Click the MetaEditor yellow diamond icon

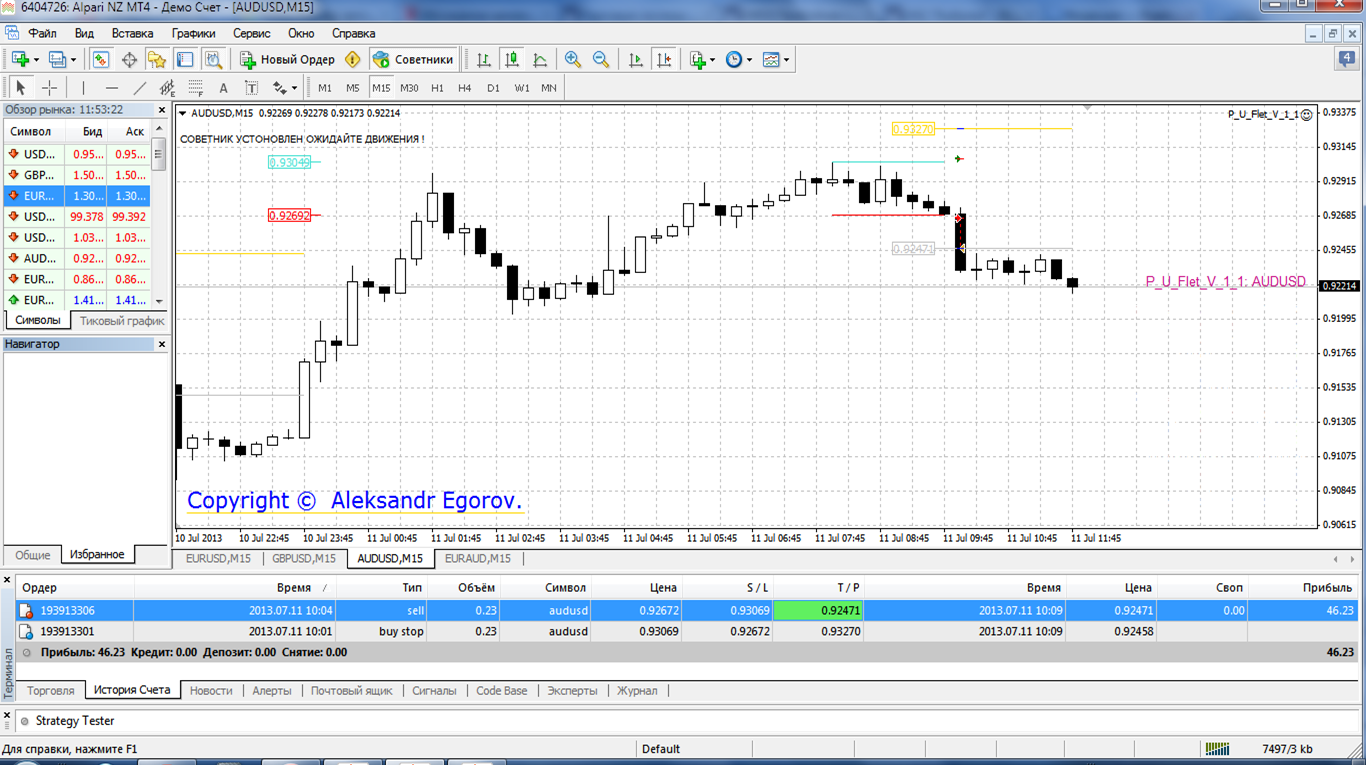click(x=352, y=60)
